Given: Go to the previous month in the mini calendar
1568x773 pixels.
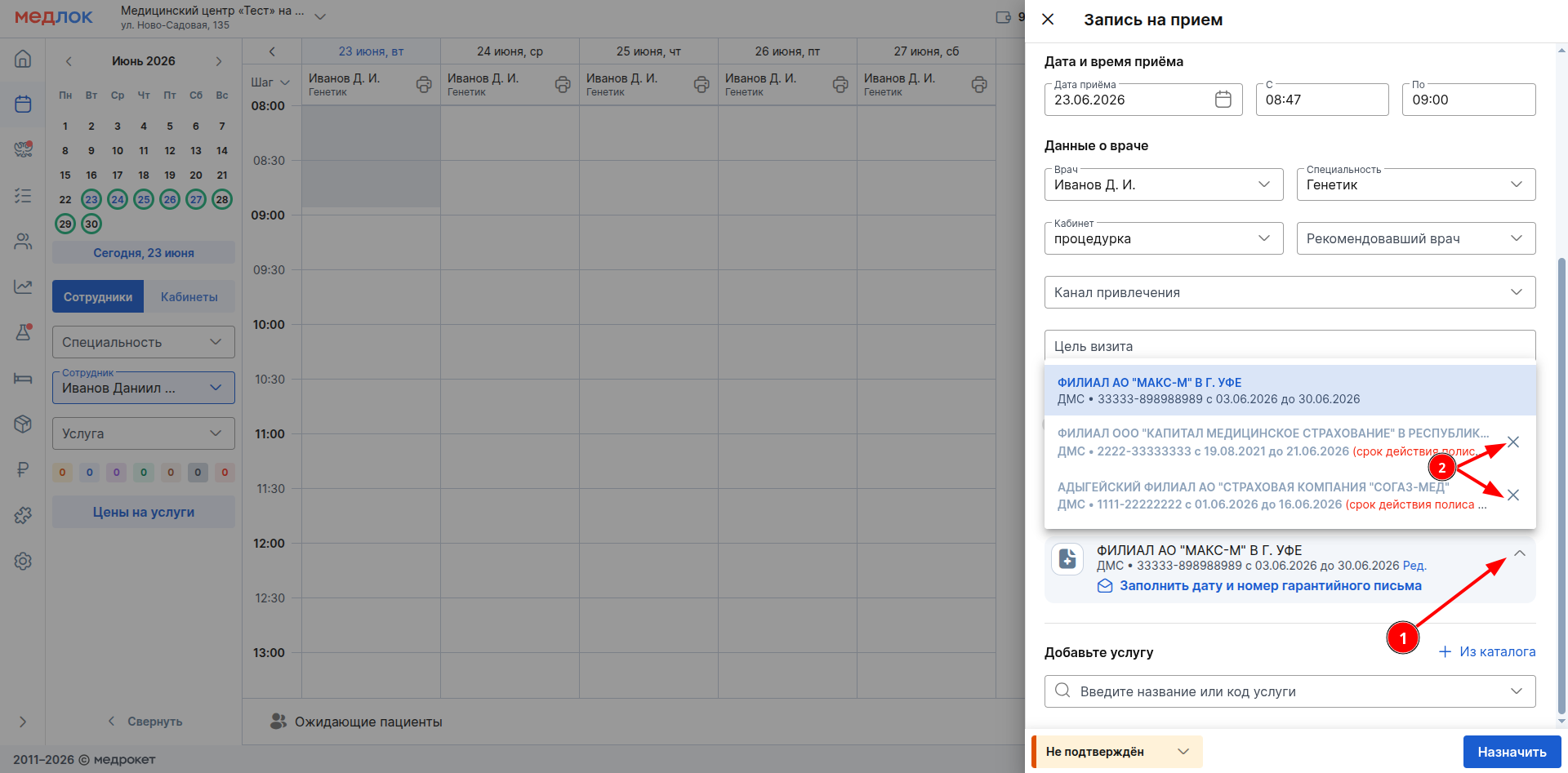Looking at the screenshot, I should coord(69,61).
